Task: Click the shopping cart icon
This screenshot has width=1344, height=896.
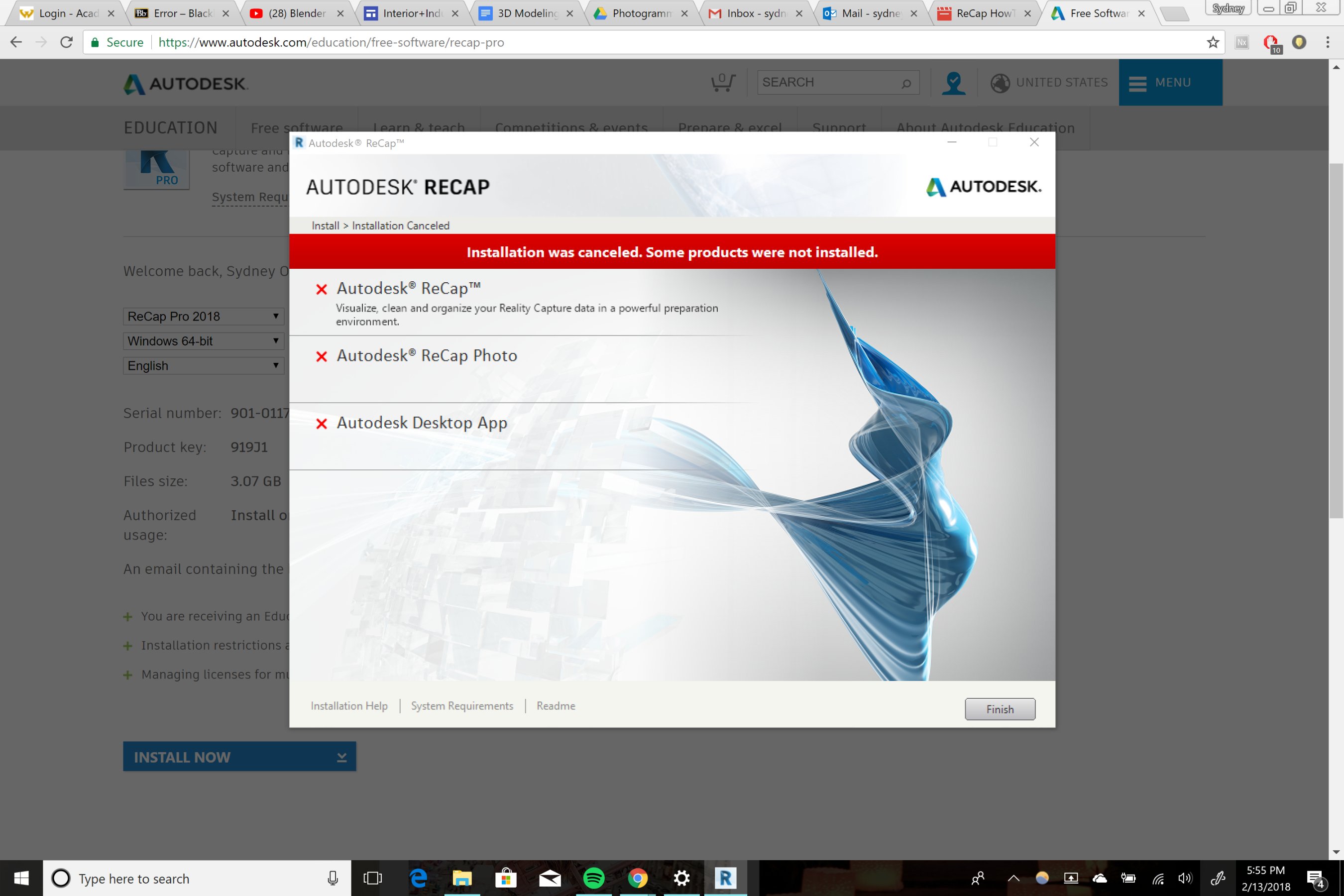Action: pyautogui.click(x=722, y=82)
